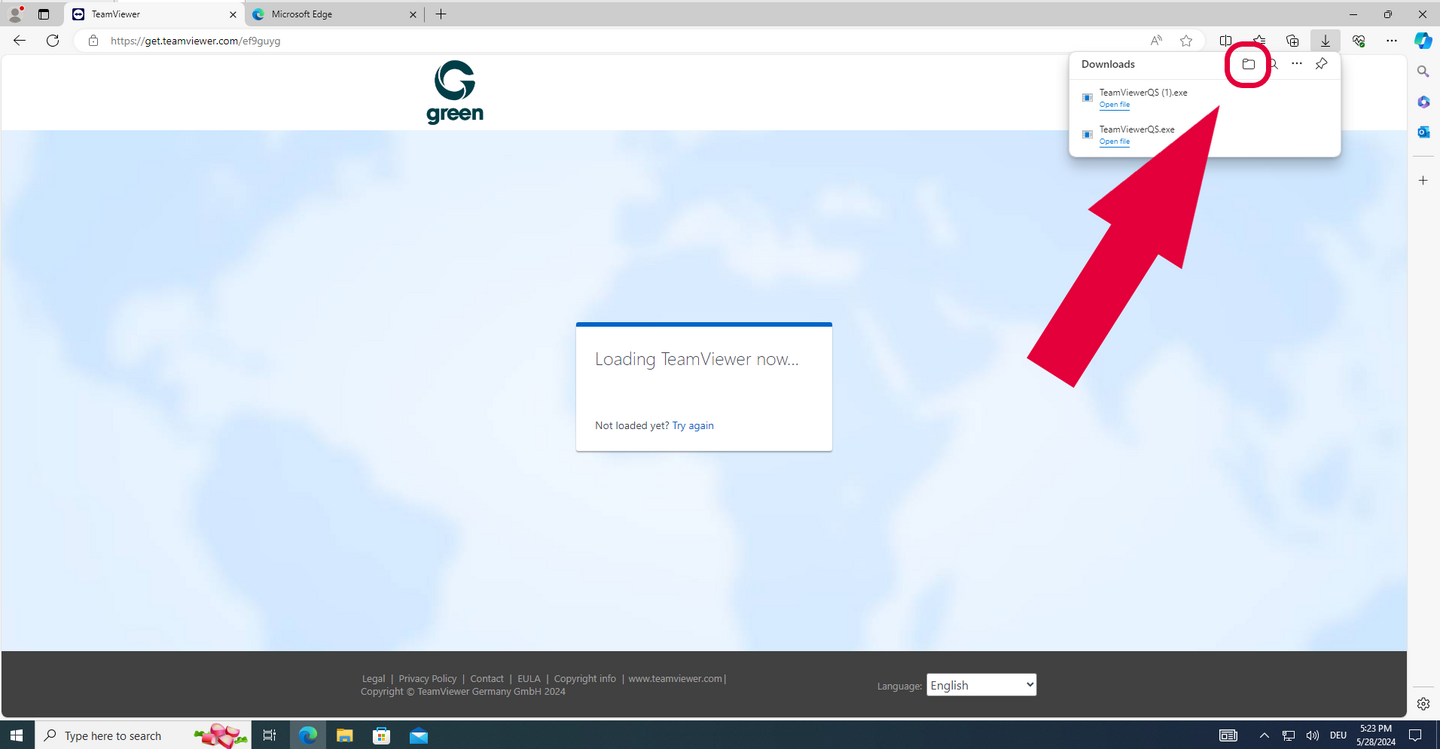Open the Contact footer link
Image resolution: width=1440 pixels, height=749 pixels.
[487, 679]
